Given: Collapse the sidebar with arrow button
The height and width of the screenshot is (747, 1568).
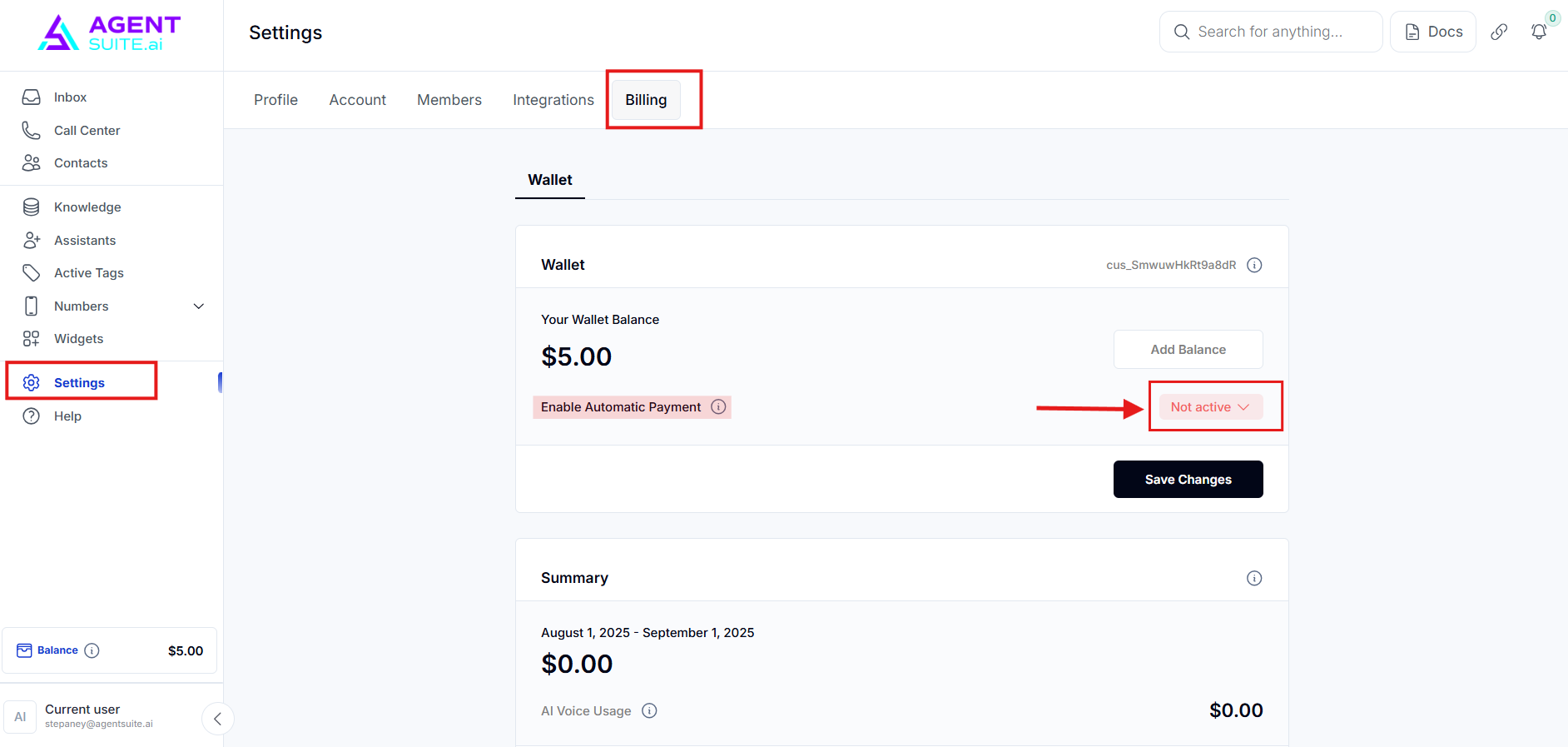Looking at the screenshot, I should point(217,719).
